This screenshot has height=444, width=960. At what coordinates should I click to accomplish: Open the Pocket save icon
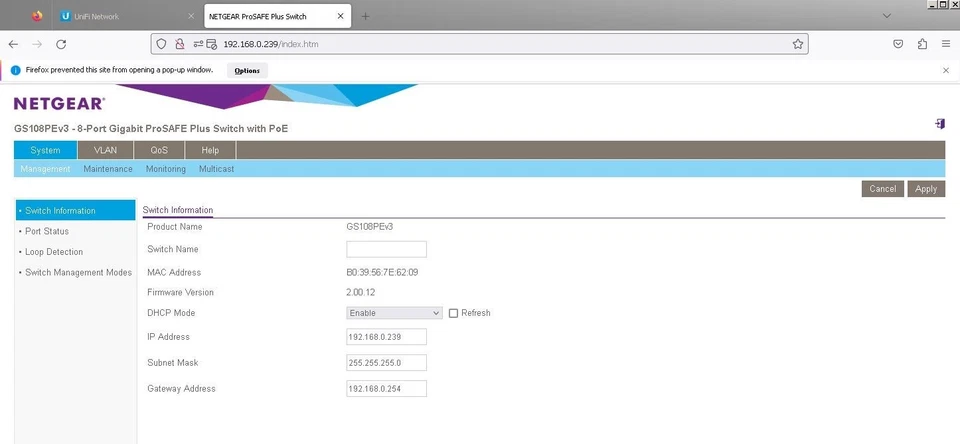[x=898, y=44]
